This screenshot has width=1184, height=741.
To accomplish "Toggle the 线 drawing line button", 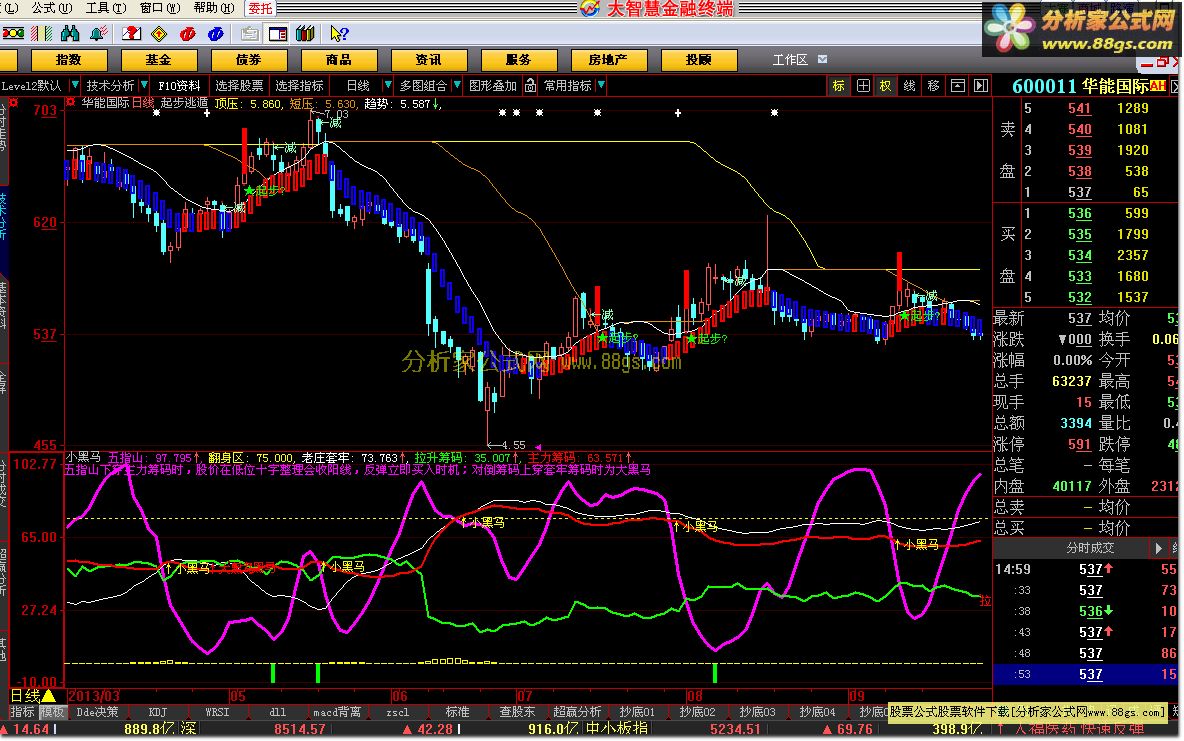I will 909,85.
